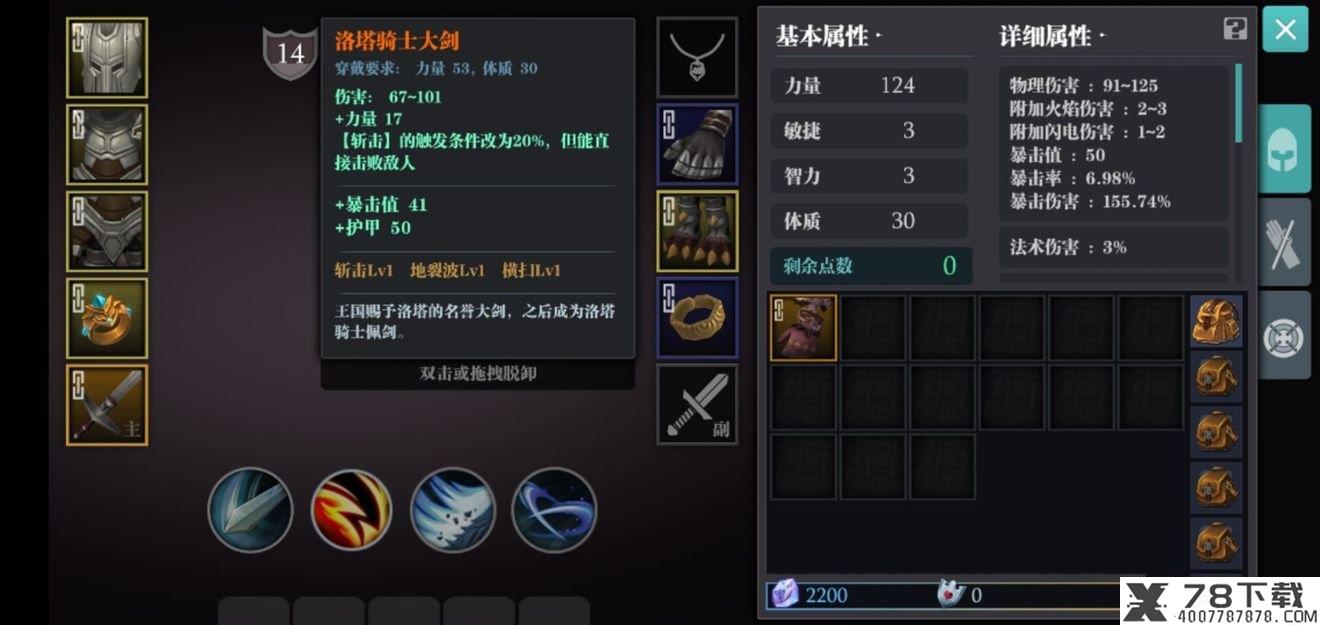The height and width of the screenshot is (625, 1320).
Task: Switch to the crossed weapons tab
Action: (x=1284, y=242)
